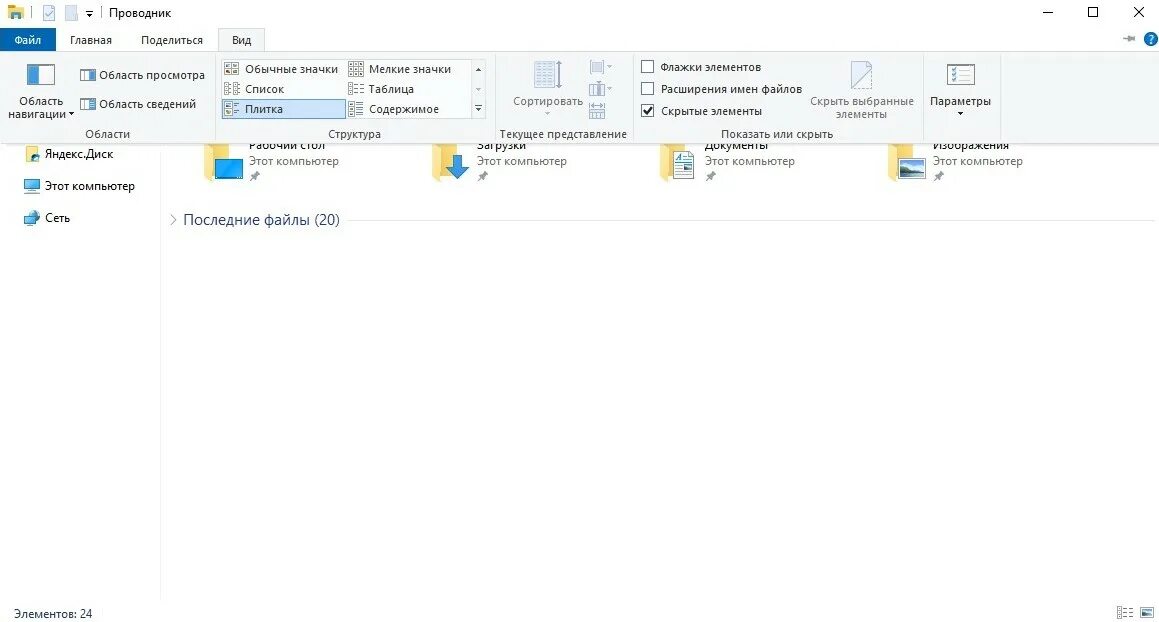Select the Документы folder icon
This screenshot has height=622, width=1159.
(679, 163)
